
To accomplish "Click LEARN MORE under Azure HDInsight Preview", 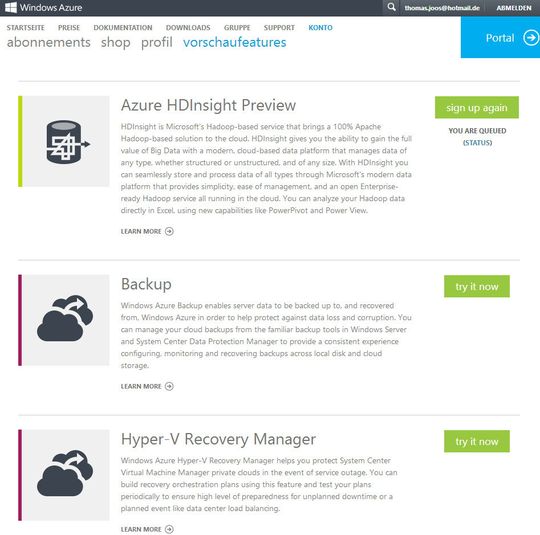I will point(141,232).
